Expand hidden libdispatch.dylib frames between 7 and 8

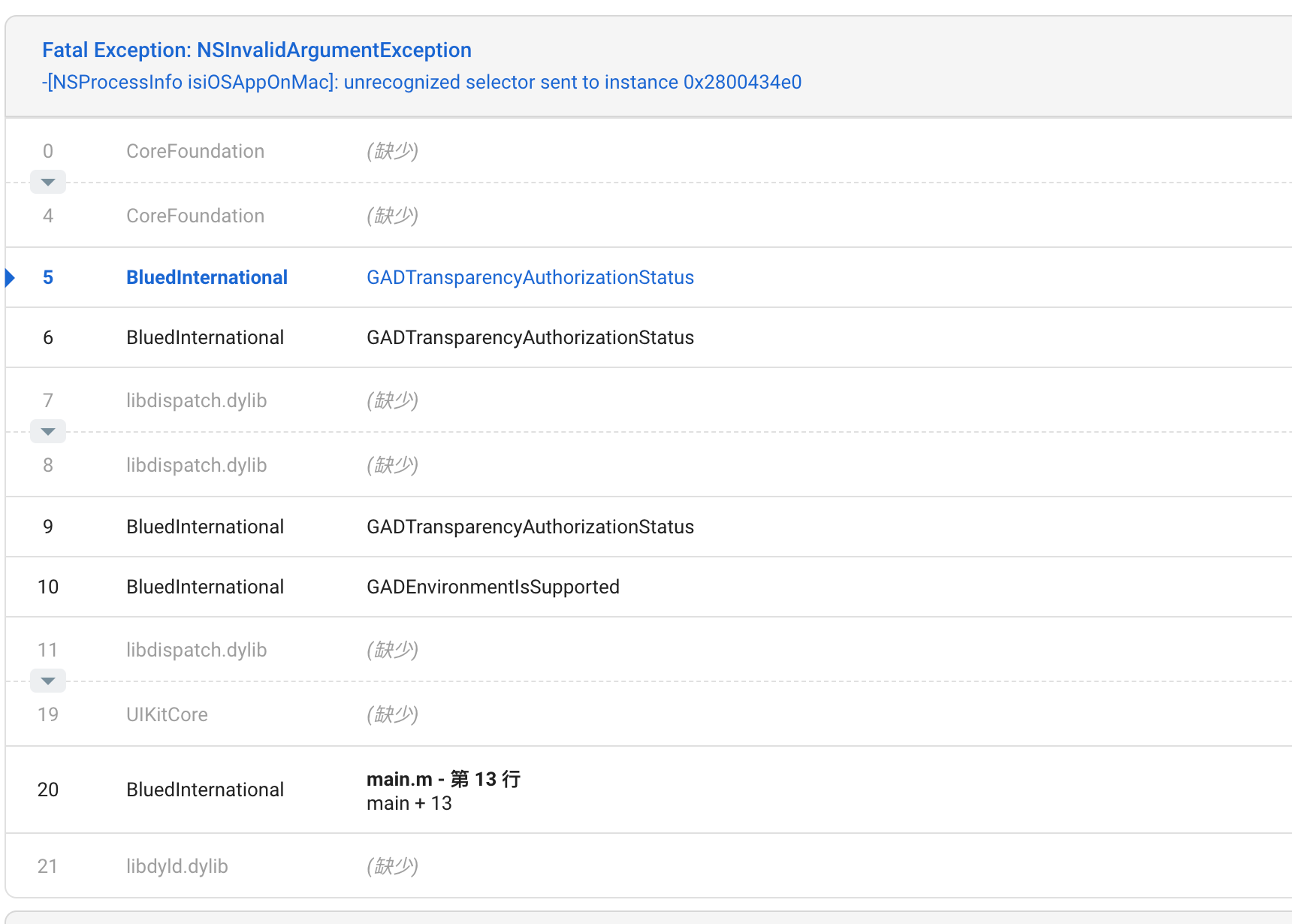click(x=47, y=430)
